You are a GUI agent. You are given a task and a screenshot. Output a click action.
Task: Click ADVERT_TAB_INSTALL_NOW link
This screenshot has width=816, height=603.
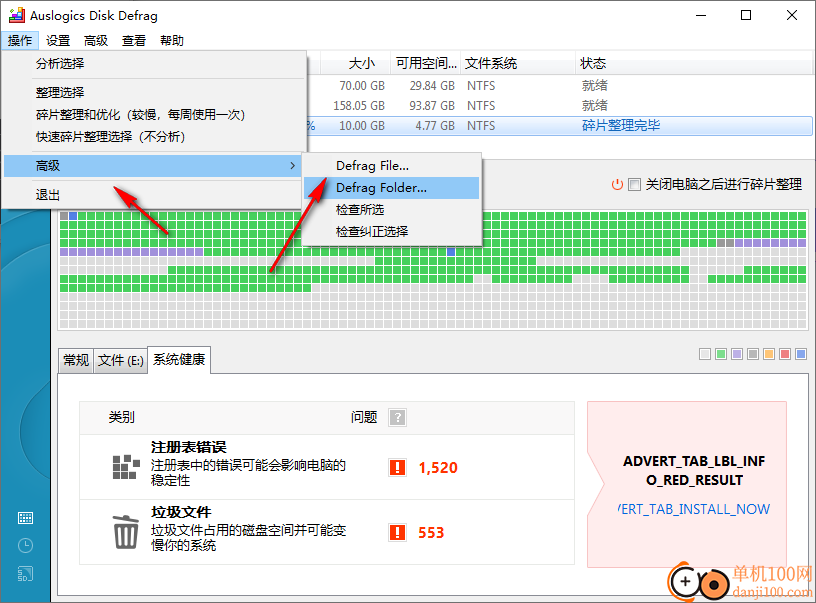(x=694, y=509)
